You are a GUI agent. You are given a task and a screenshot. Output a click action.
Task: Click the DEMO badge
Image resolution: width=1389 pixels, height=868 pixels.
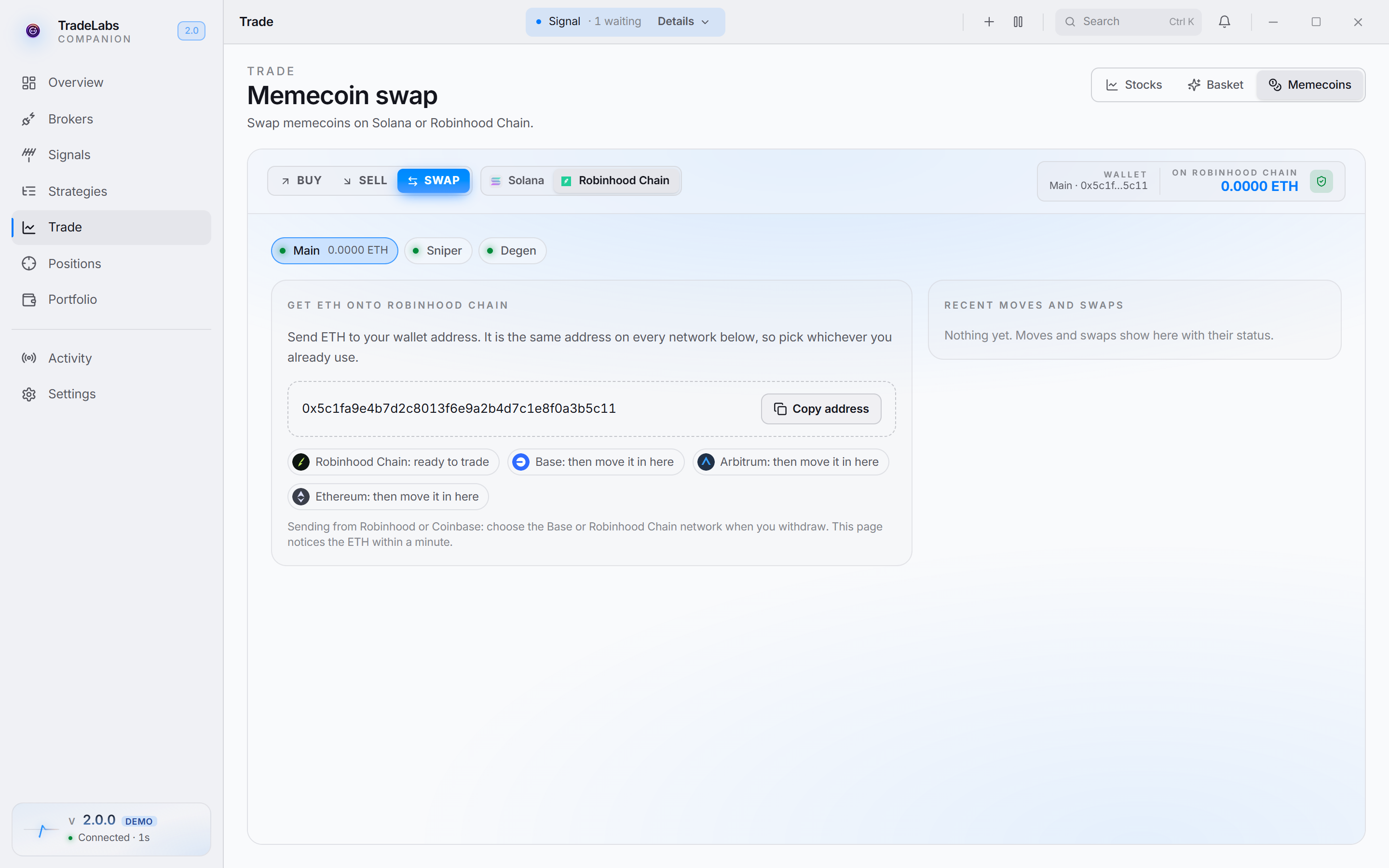[139, 821]
